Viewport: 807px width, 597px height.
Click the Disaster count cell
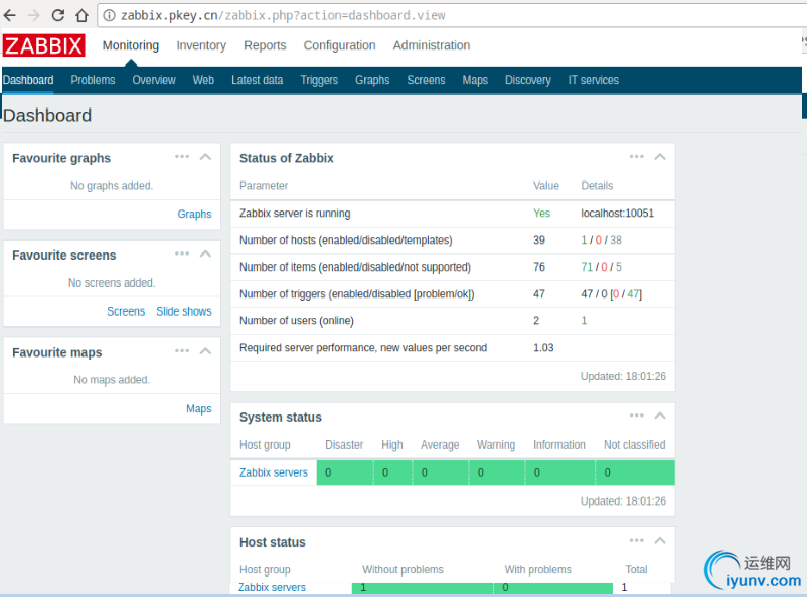344,472
